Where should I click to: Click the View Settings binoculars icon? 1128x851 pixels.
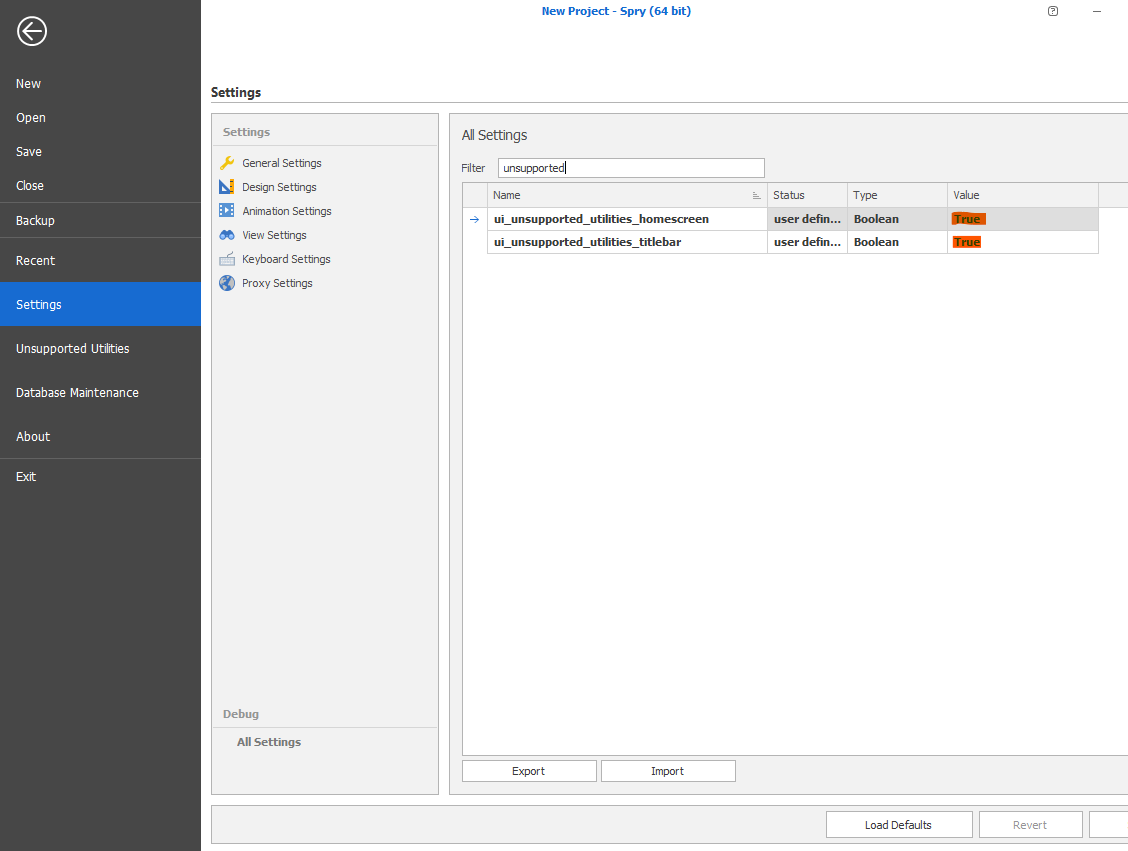pyautogui.click(x=226, y=235)
